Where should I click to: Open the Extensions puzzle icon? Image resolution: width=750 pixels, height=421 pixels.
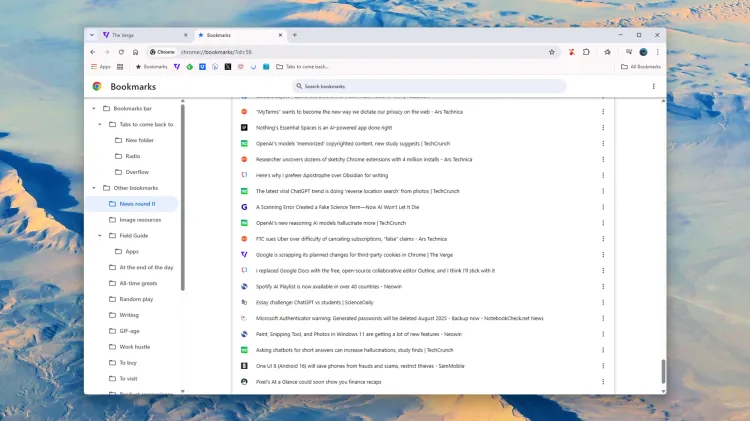click(586, 52)
